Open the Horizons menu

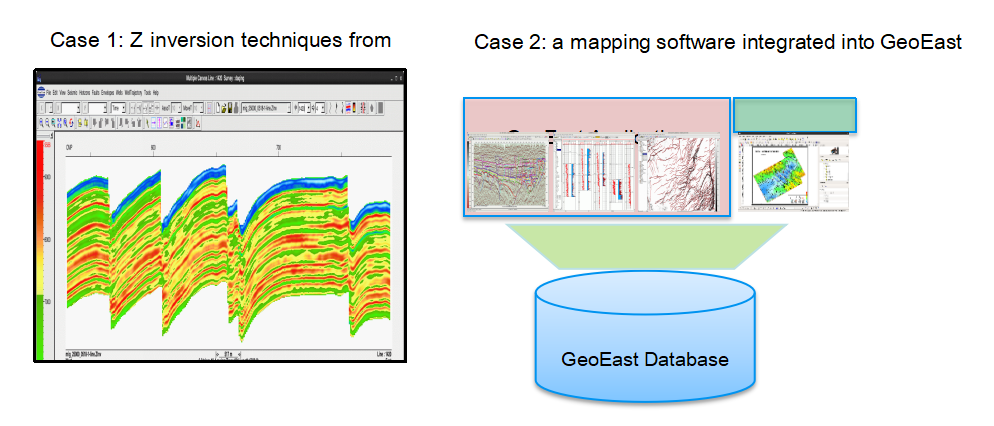point(84,93)
